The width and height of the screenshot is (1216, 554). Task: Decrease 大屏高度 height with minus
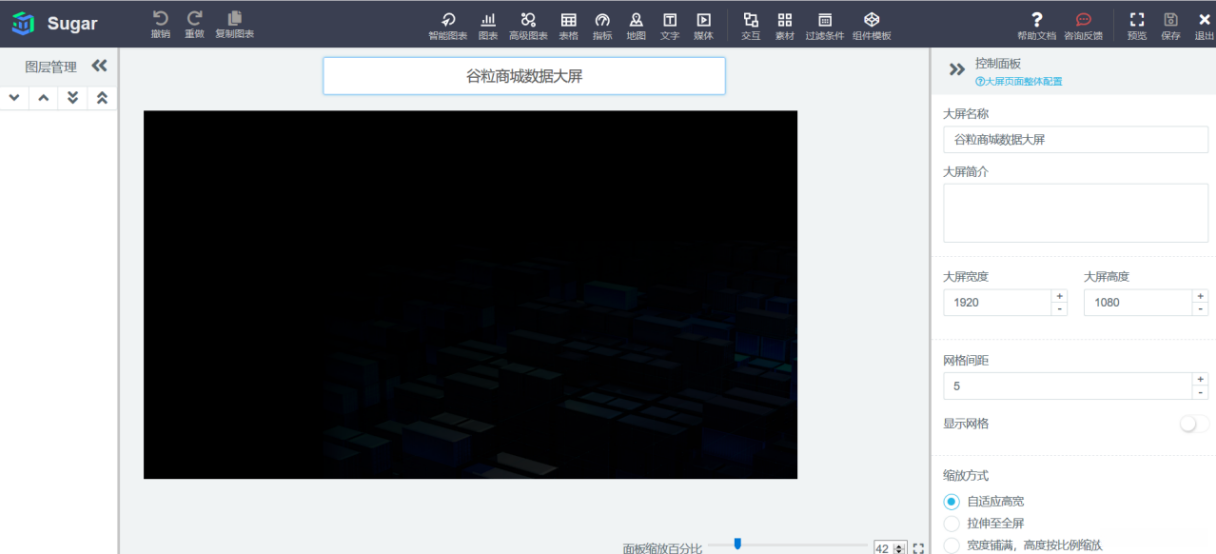[1200, 308]
